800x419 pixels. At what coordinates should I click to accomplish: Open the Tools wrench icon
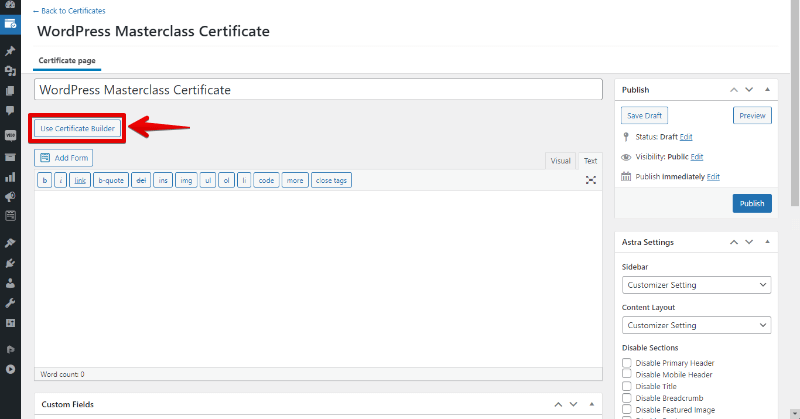[x=10, y=303]
